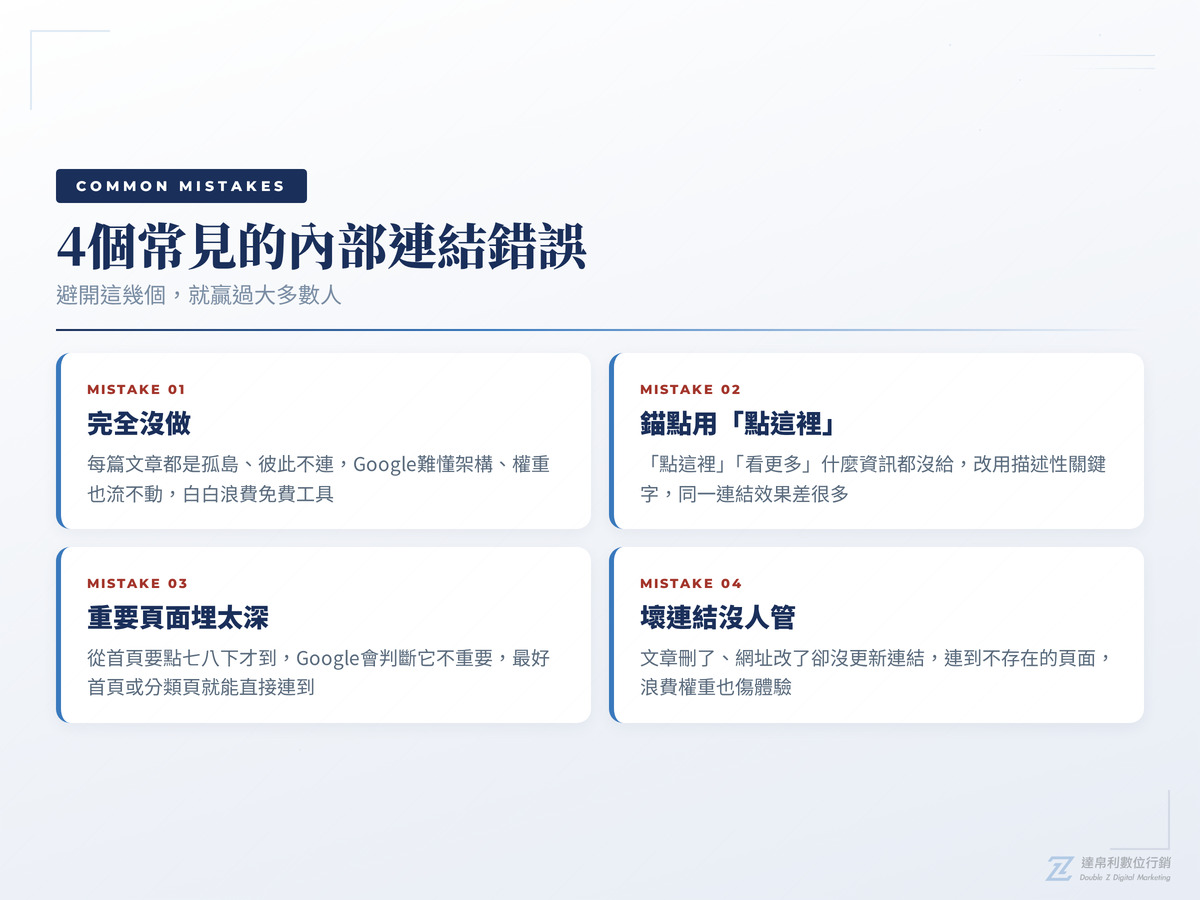Select the card title 錨點用「點這裡」
The image size is (1200, 900).
tap(738, 424)
